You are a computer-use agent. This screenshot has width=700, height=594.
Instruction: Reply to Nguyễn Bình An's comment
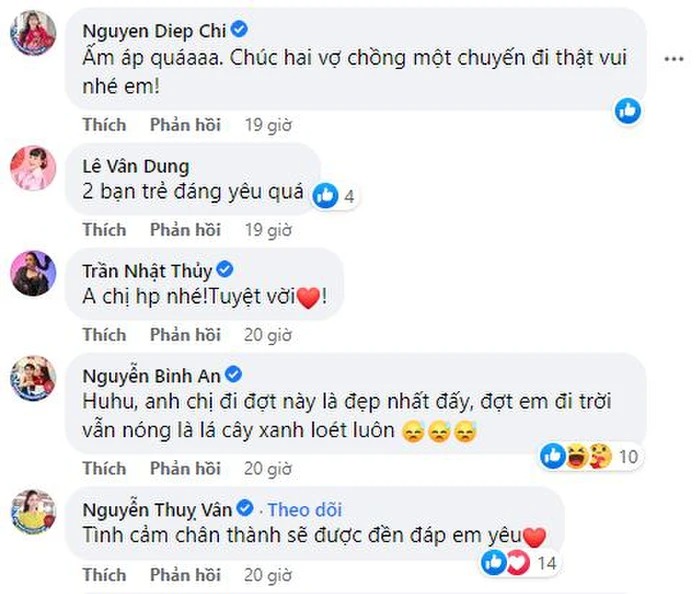tap(185, 468)
